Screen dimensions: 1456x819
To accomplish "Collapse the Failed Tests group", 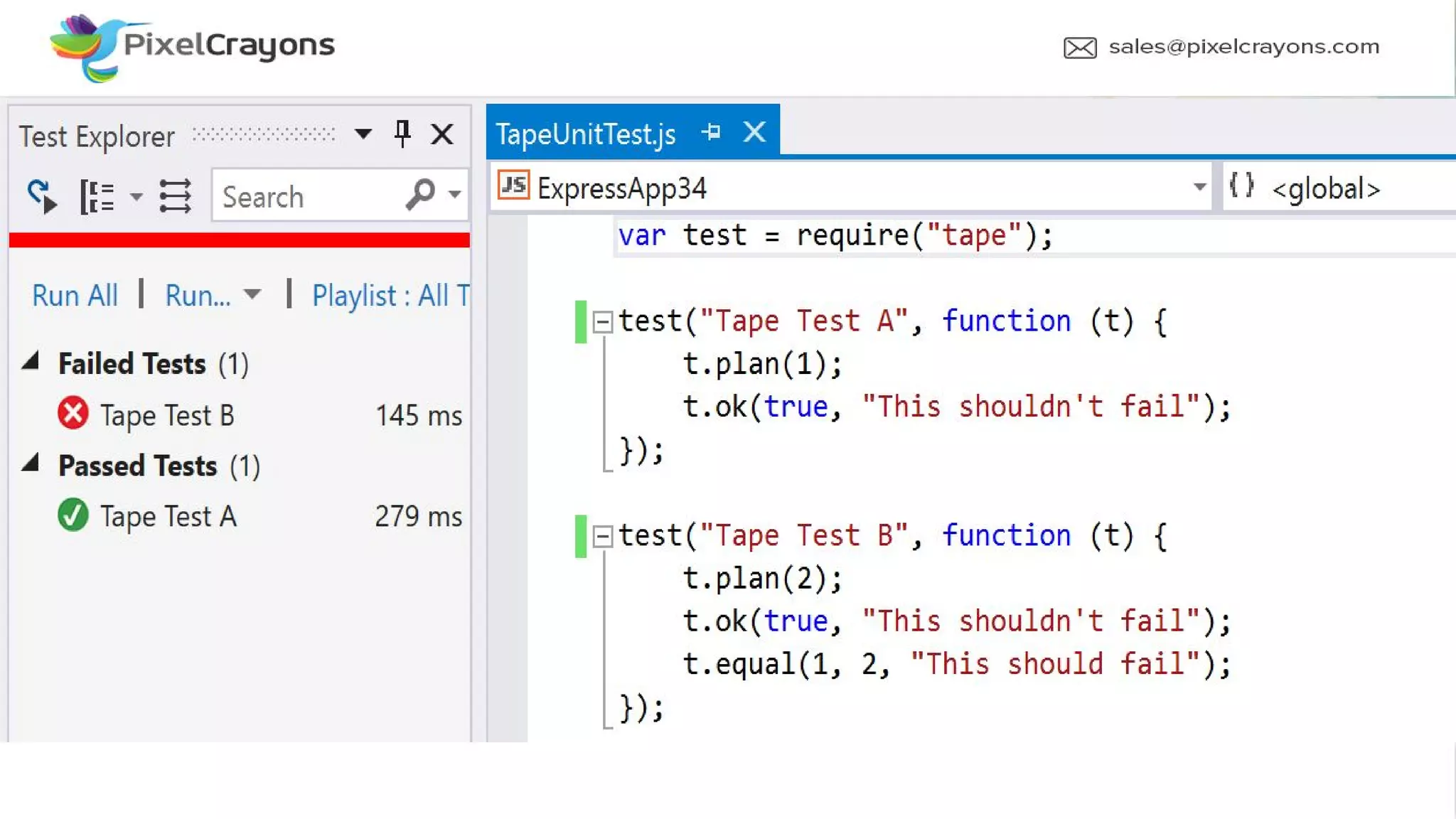I will click(x=31, y=363).
